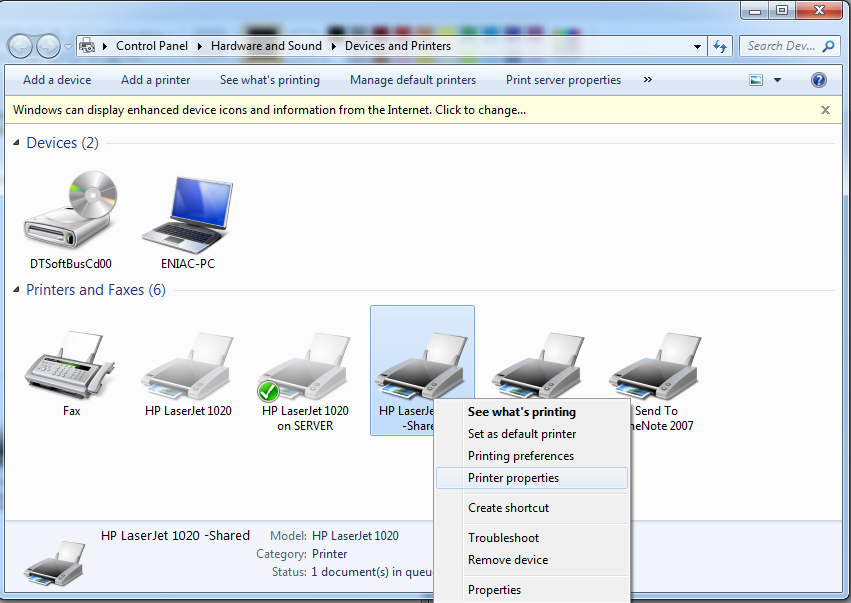The width and height of the screenshot is (851, 603).
Task: Dismiss the yellow information bar
Action: coord(825,110)
